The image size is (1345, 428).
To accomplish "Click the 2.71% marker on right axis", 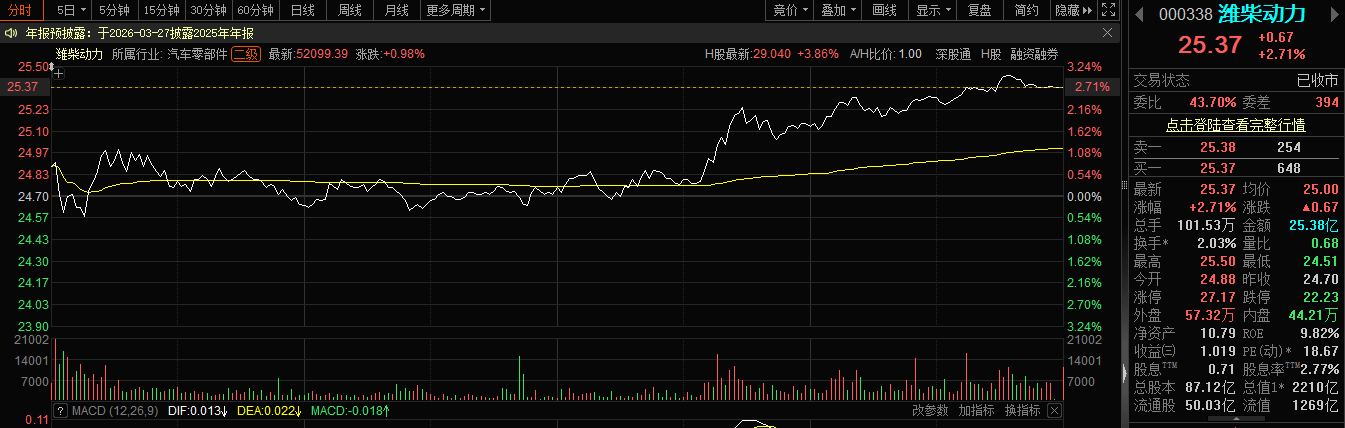I will (x=1092, y=87).
